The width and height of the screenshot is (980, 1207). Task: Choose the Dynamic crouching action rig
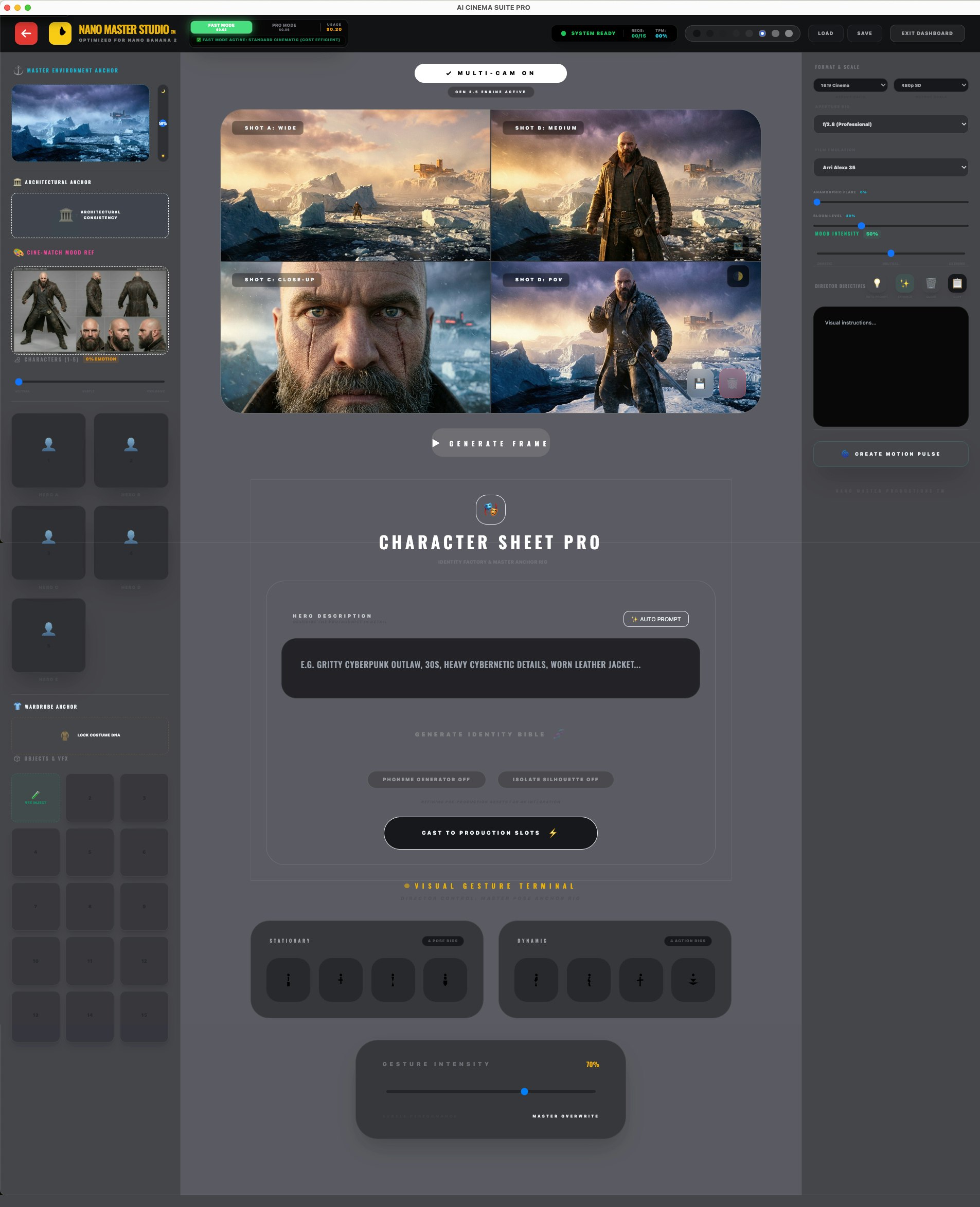click(x=692, y=980)
